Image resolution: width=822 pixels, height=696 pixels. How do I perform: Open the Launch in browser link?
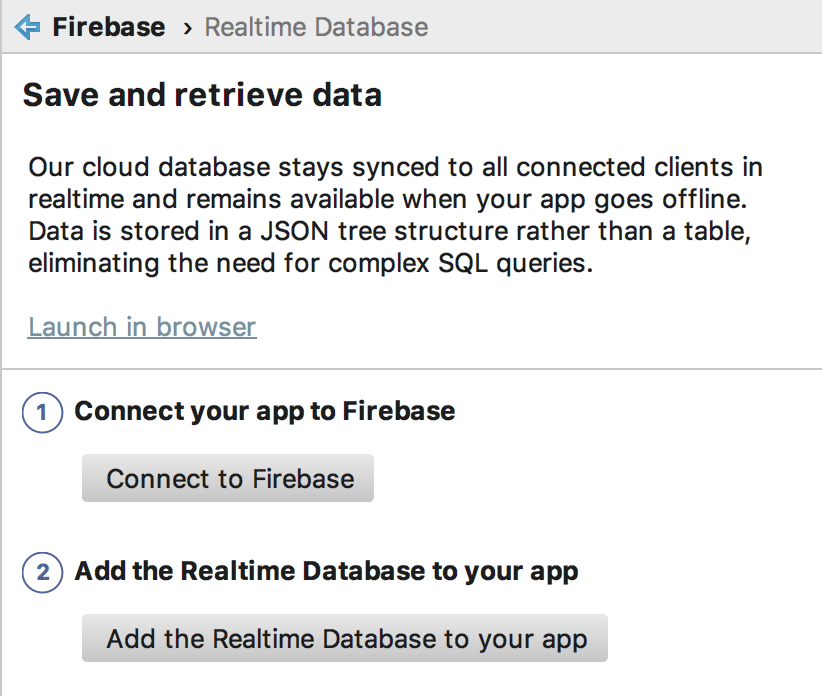[142, 327]
